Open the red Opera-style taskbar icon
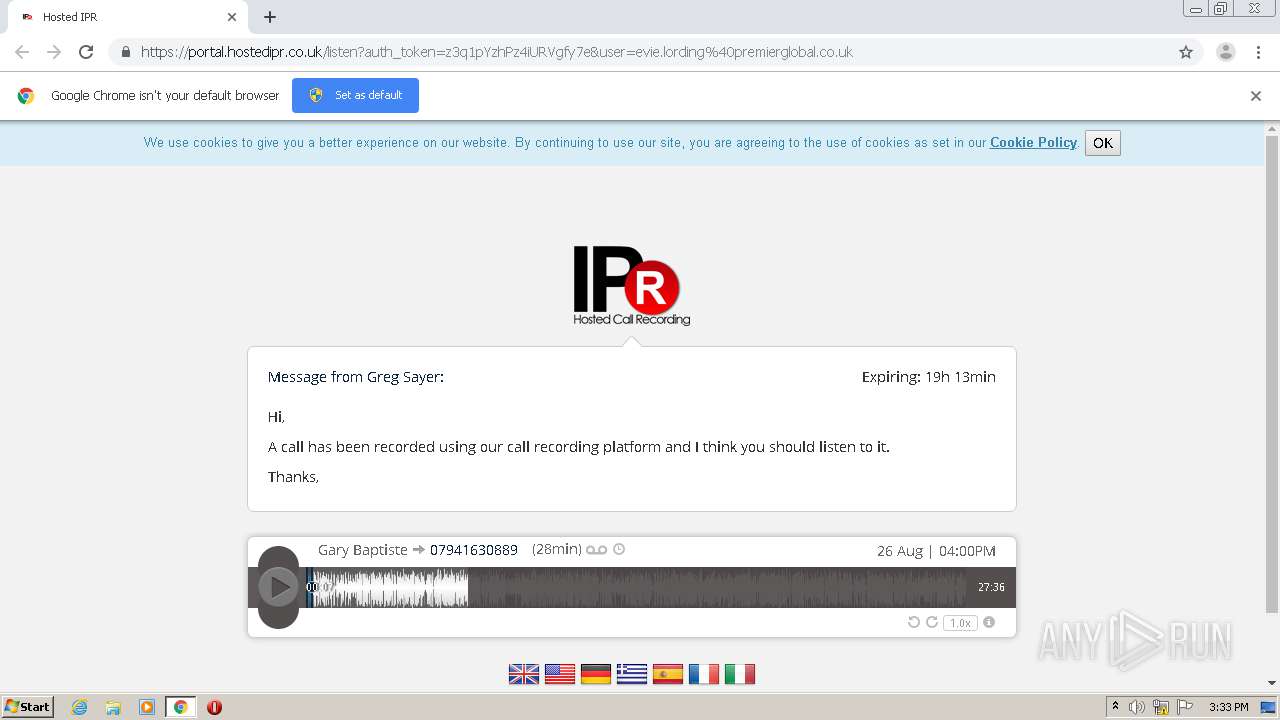The height and width of the screenshot is (720, 1280). point(214,707)
